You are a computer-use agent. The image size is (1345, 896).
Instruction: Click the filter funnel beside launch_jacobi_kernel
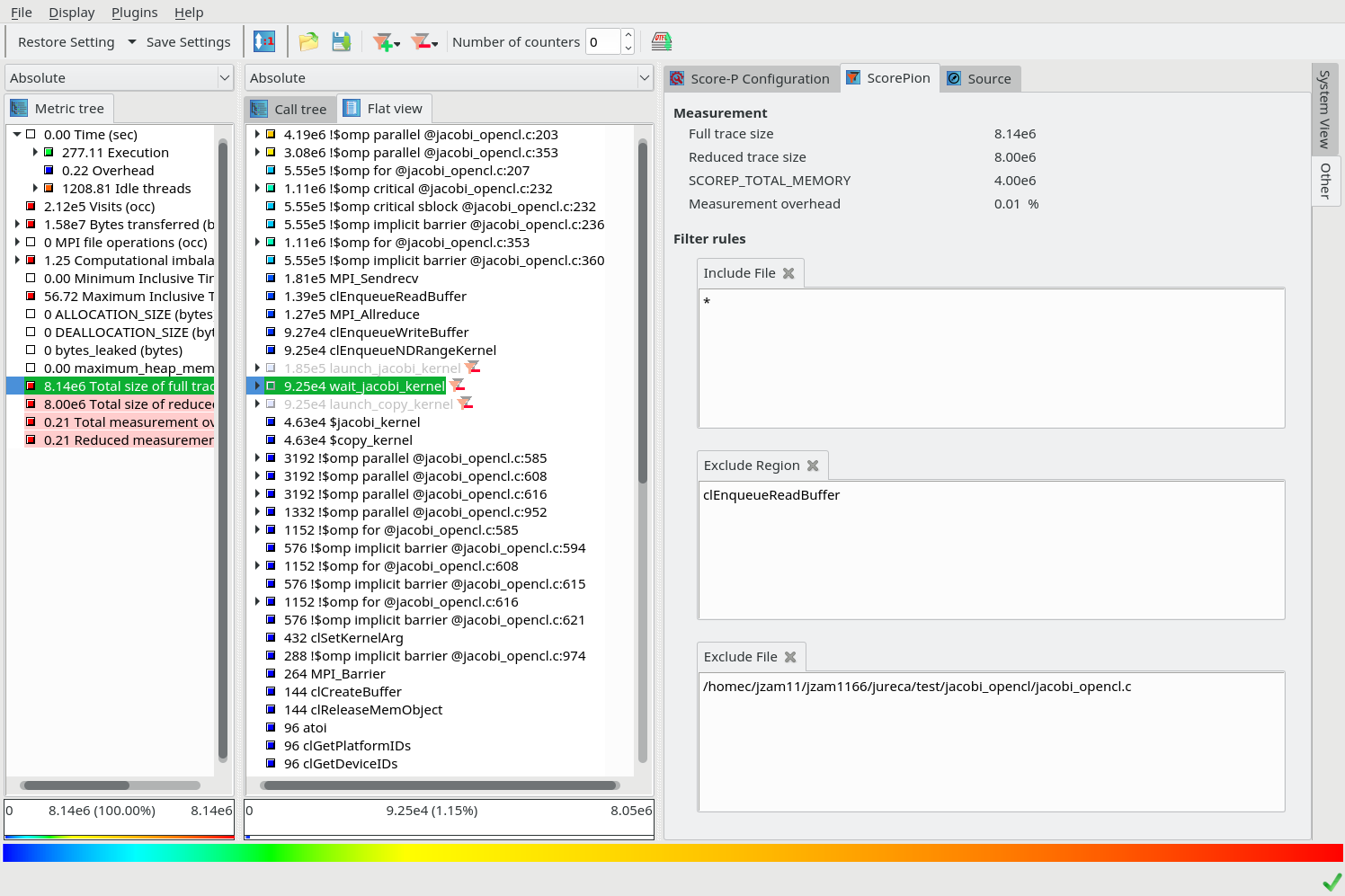[x=472, y=368]
